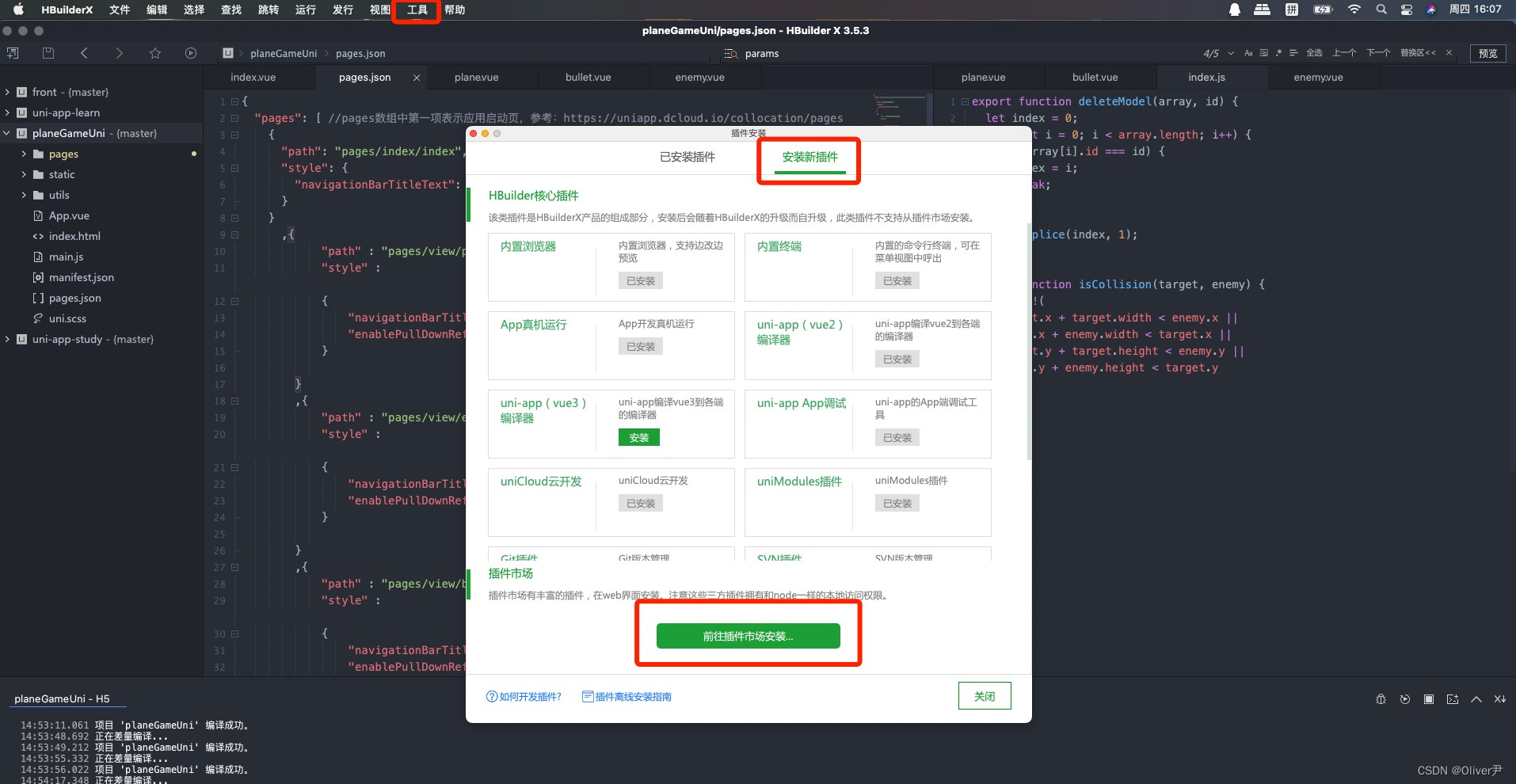The height and width of the screenshot is (784, 1516).
Task: Expand the uni-app-study project node
Action: coord(7,339)
